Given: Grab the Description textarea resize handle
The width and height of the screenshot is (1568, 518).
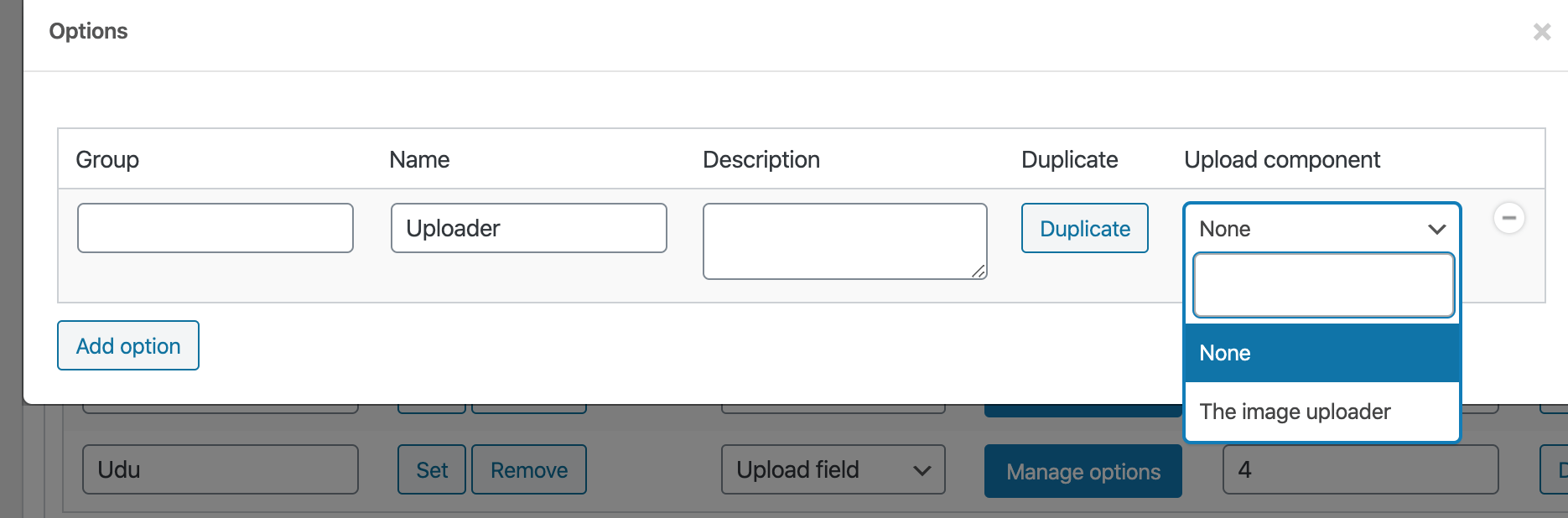Looking at the screenshot, I should coord(979,271).
